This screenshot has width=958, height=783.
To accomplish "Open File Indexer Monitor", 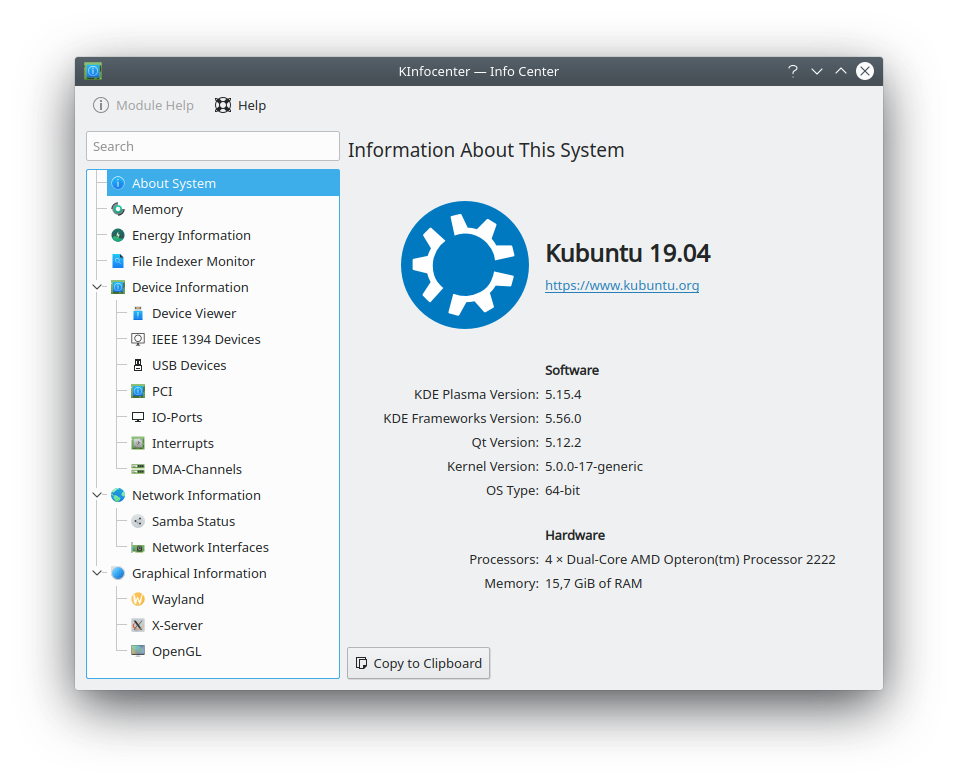I will (x=223, y=261).
